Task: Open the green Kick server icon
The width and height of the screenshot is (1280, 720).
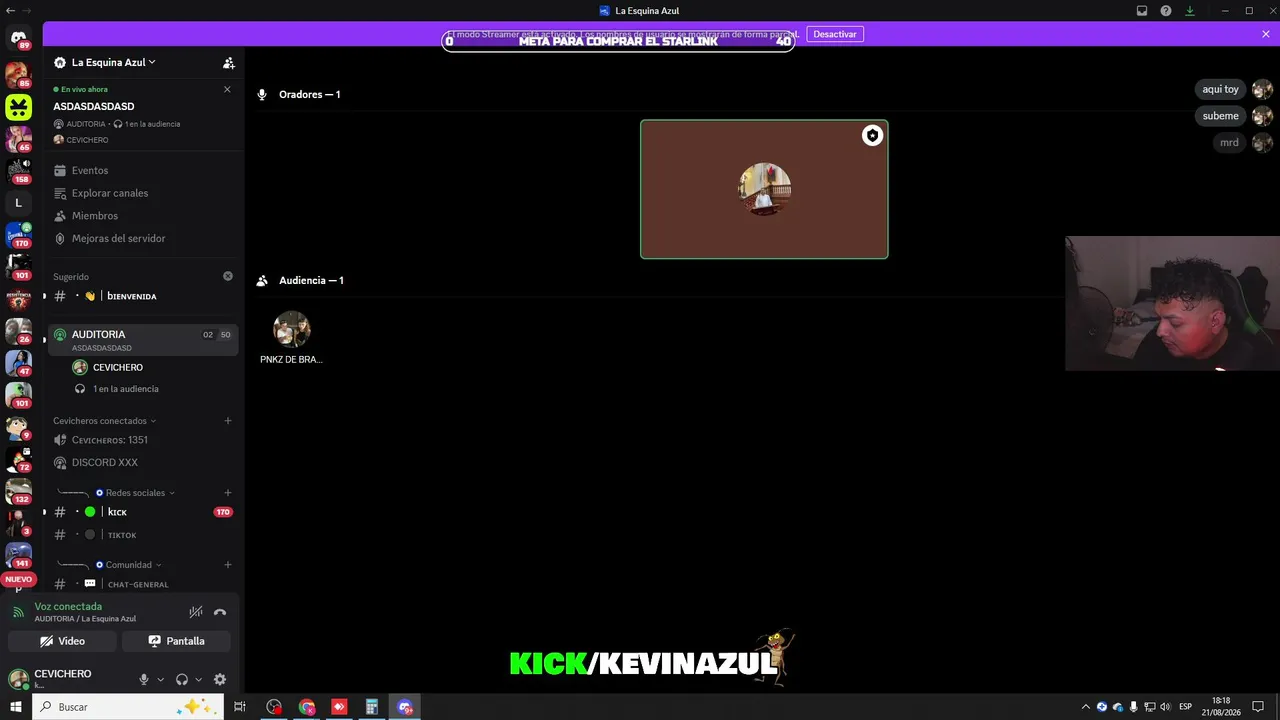Action: [18, 107]
